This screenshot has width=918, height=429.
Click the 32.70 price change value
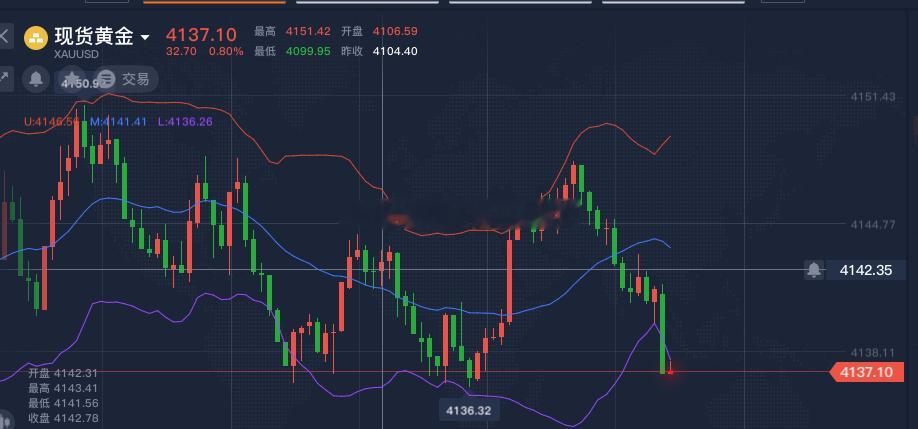point(181,52)
